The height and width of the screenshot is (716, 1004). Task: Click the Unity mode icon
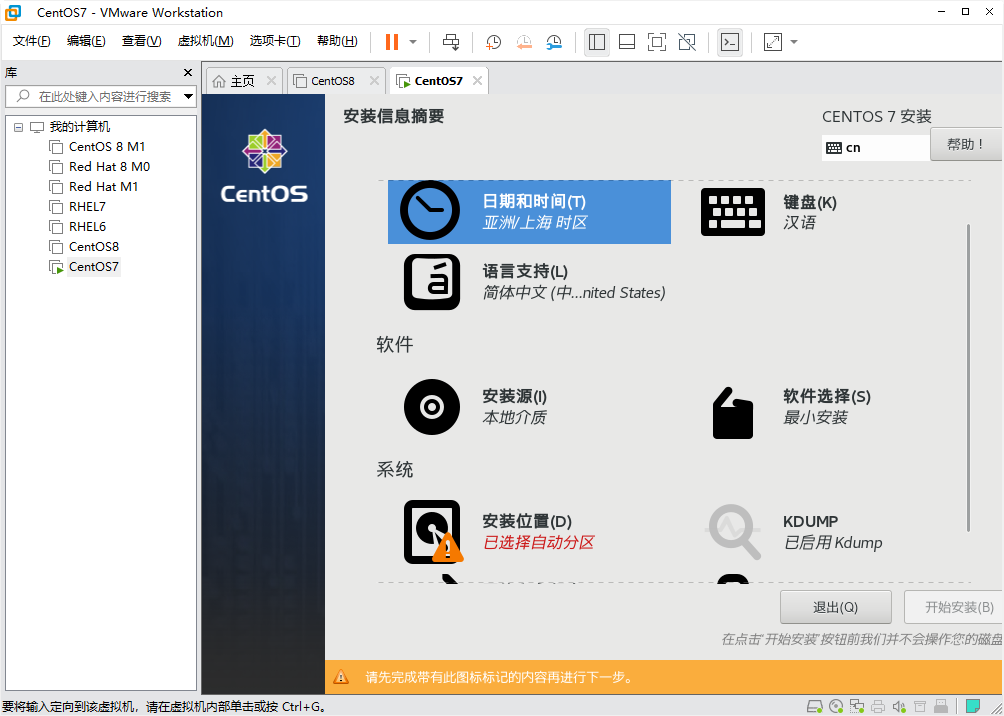click(x=687, y=42)
